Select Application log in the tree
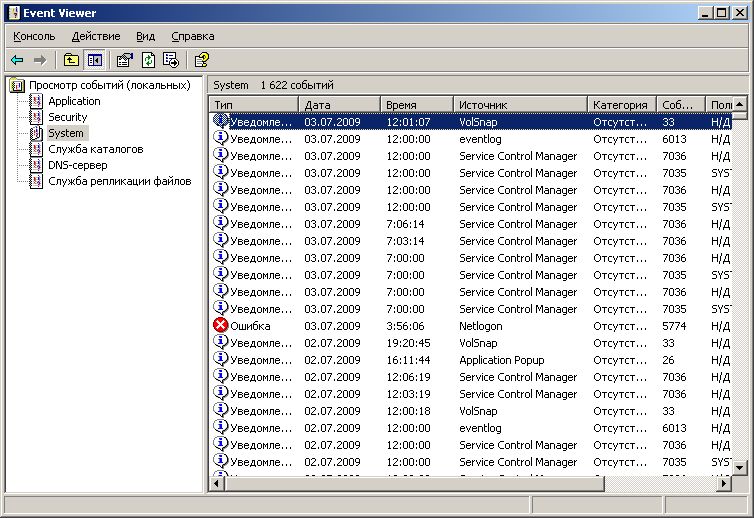Image resolution: width=754 pixels, height=518 pixels. point(75,101)
